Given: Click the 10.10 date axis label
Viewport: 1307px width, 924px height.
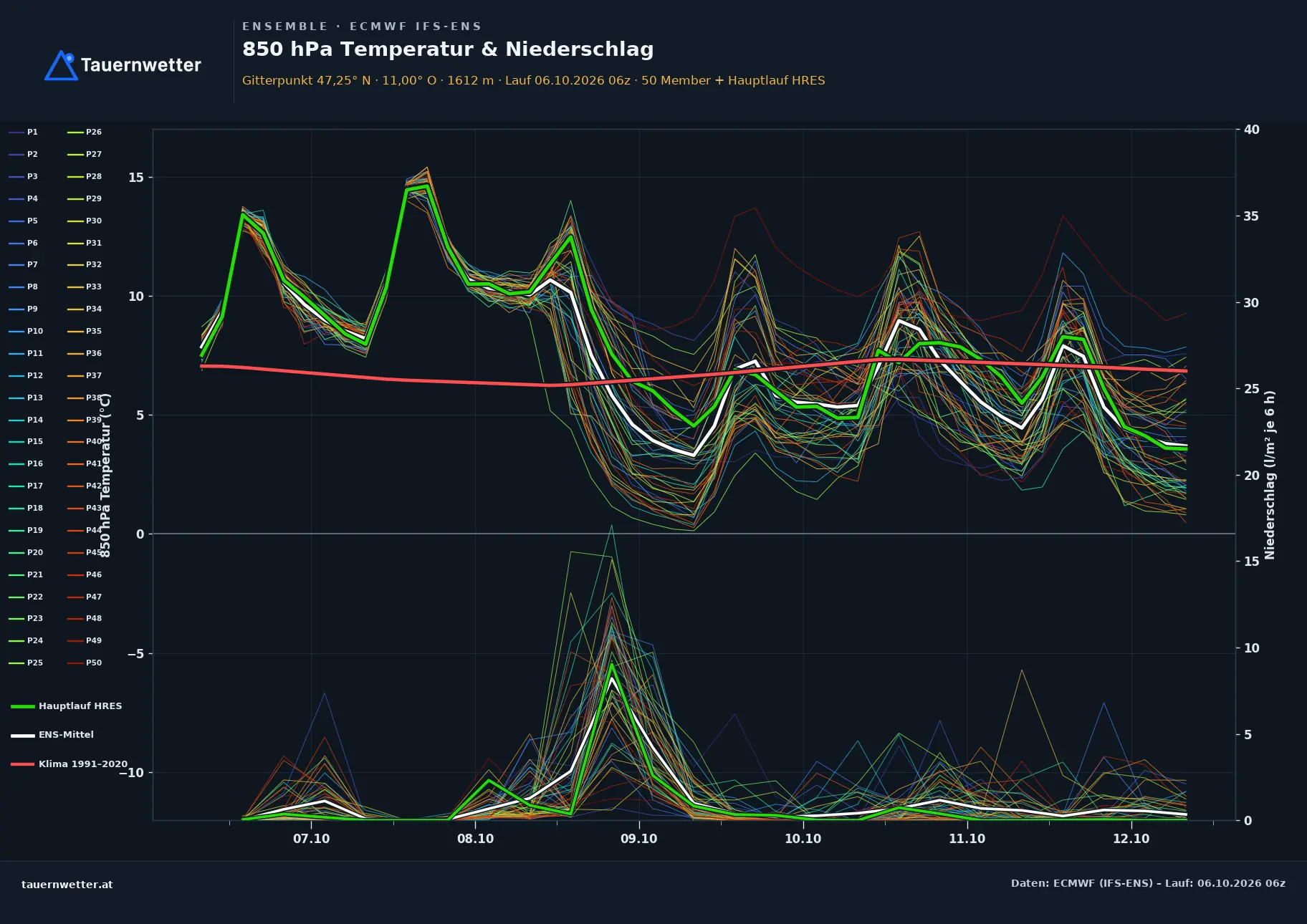Looking at the screenshot, I should click(803, 839).
